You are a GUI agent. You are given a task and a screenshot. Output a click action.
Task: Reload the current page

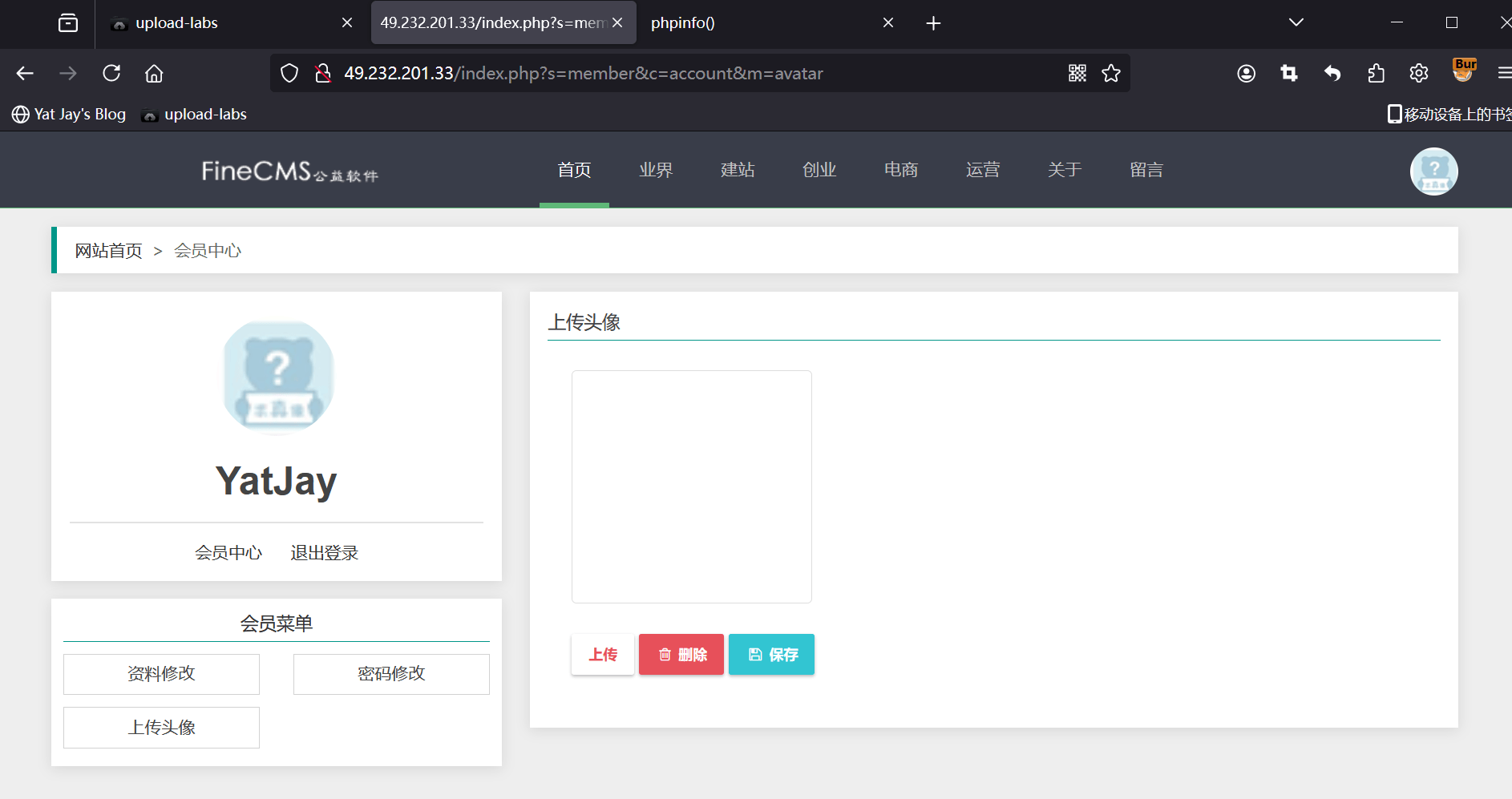(x=111, y=74)
